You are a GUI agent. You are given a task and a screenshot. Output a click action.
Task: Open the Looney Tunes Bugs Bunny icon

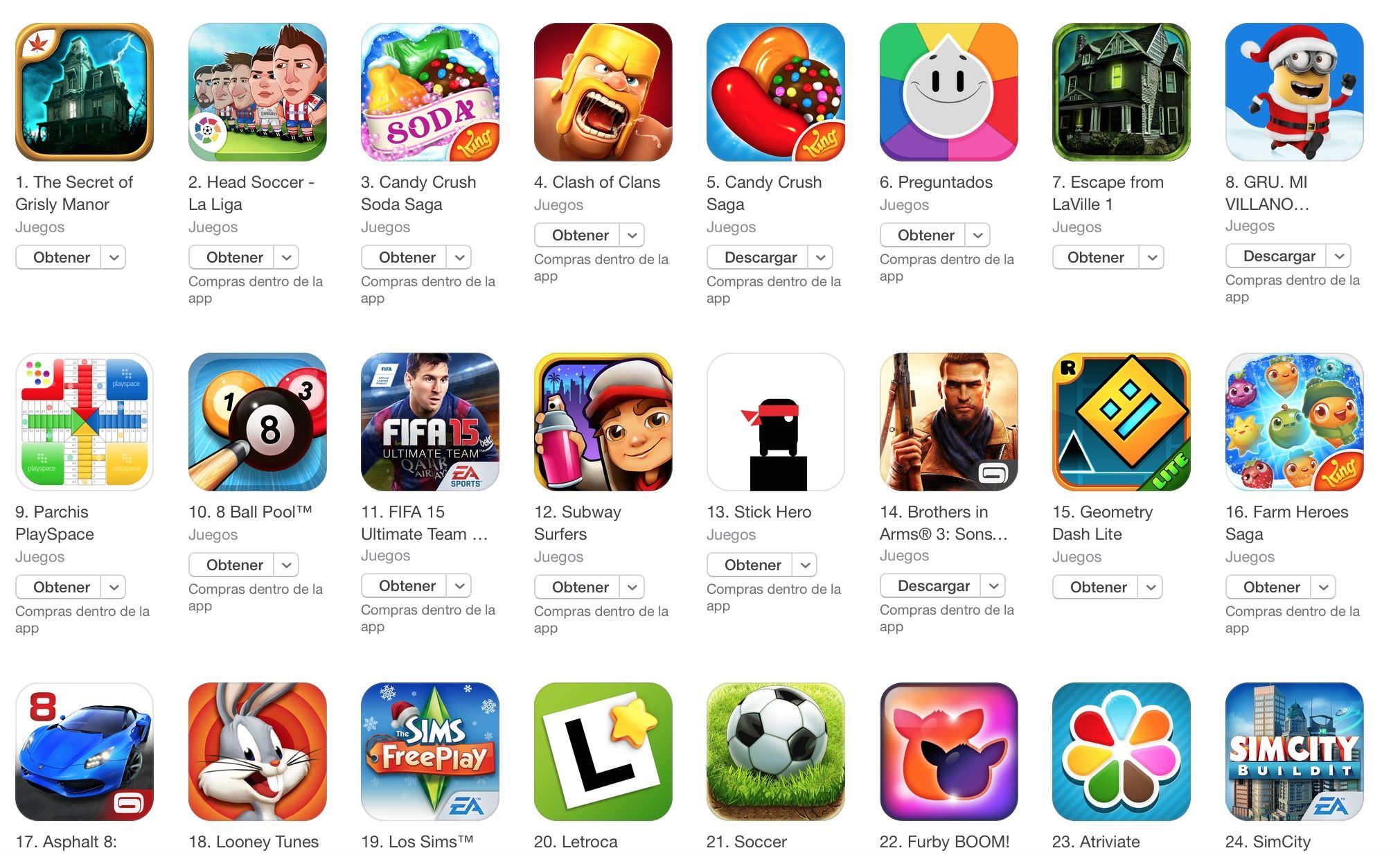pyautogui.click(x=257, y=752)
